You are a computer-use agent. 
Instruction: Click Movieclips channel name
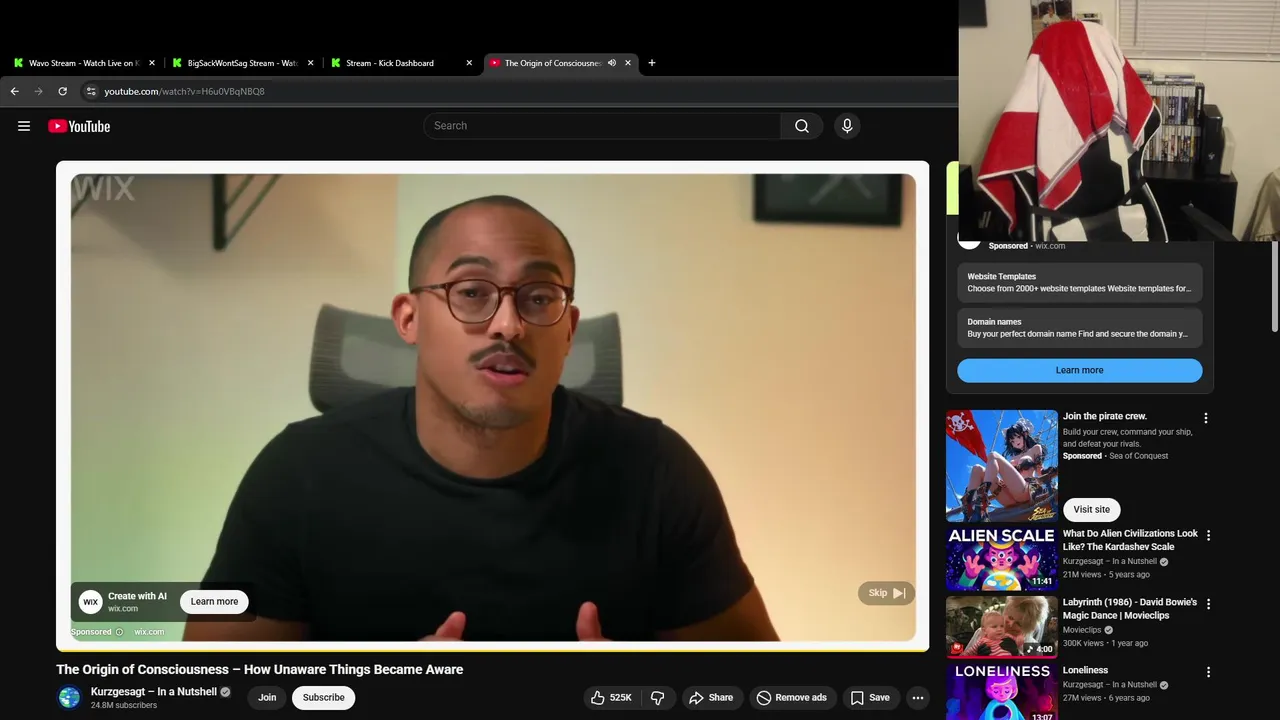click(1082, 630)
